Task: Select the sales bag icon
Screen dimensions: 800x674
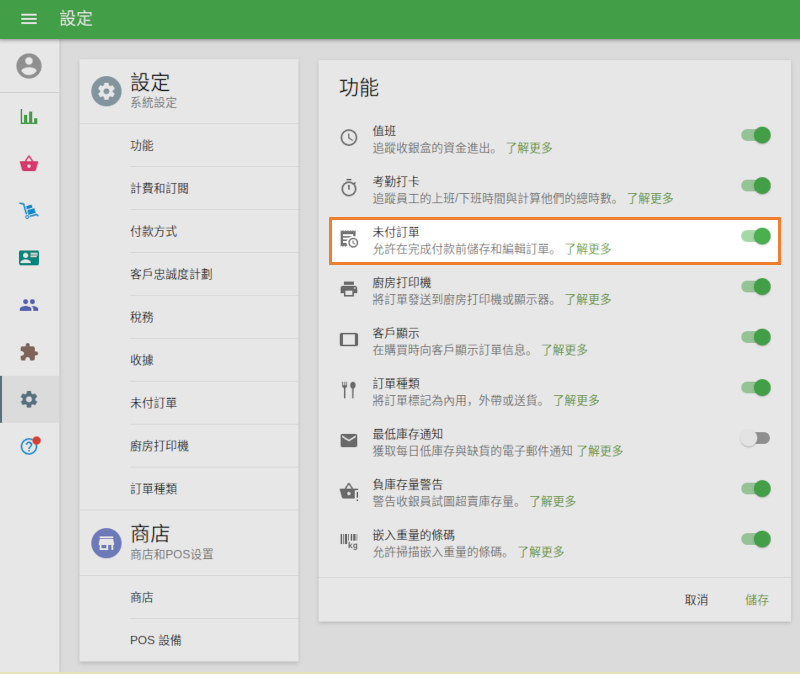Action: 30,164
